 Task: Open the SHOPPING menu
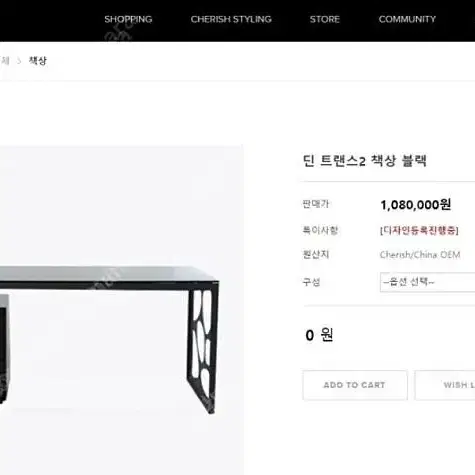coord(128,19)
